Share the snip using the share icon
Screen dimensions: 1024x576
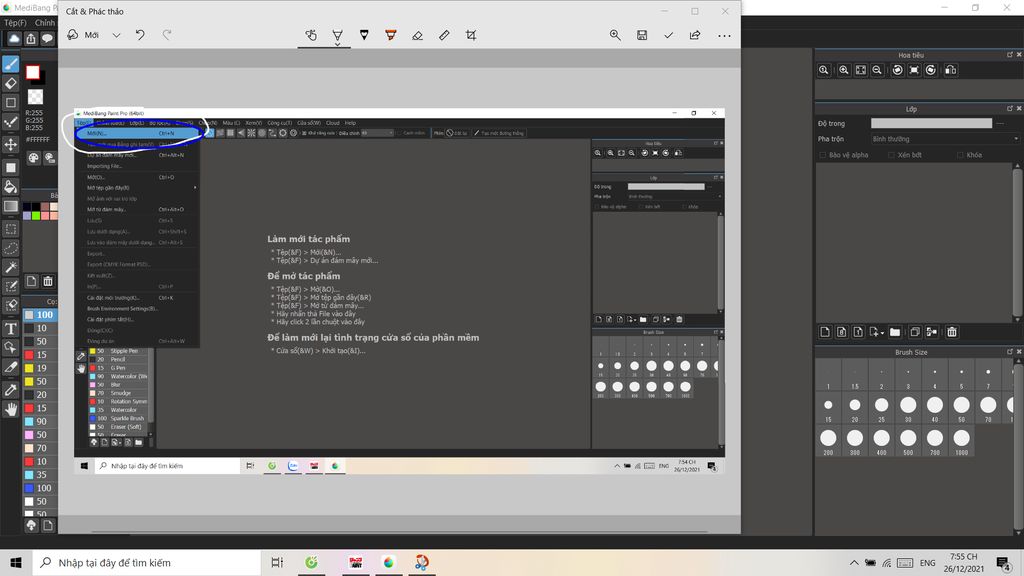695,35
